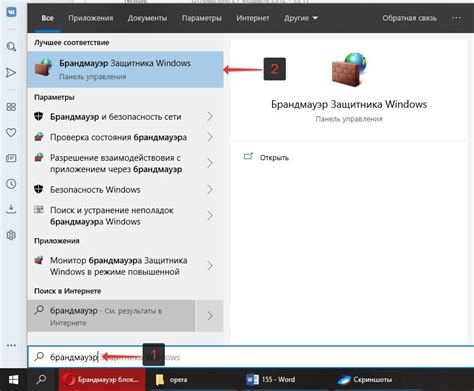Expand arrow for Разрешение взаимодействия result
The height and width of the screenshot is (391, 474).
(210, 163)
